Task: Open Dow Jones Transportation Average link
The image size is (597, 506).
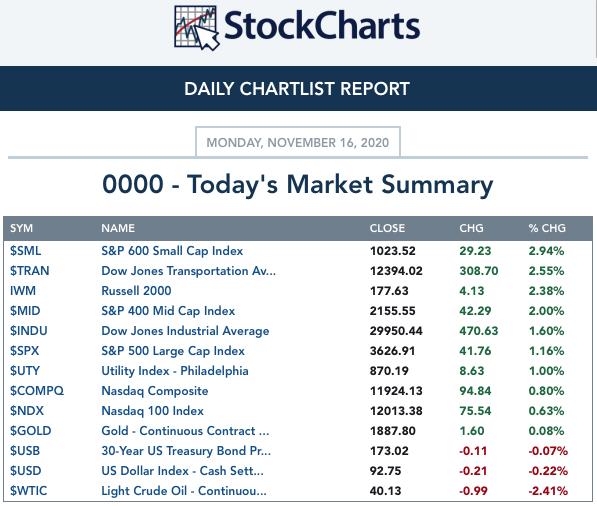Action: click(188, 271)
